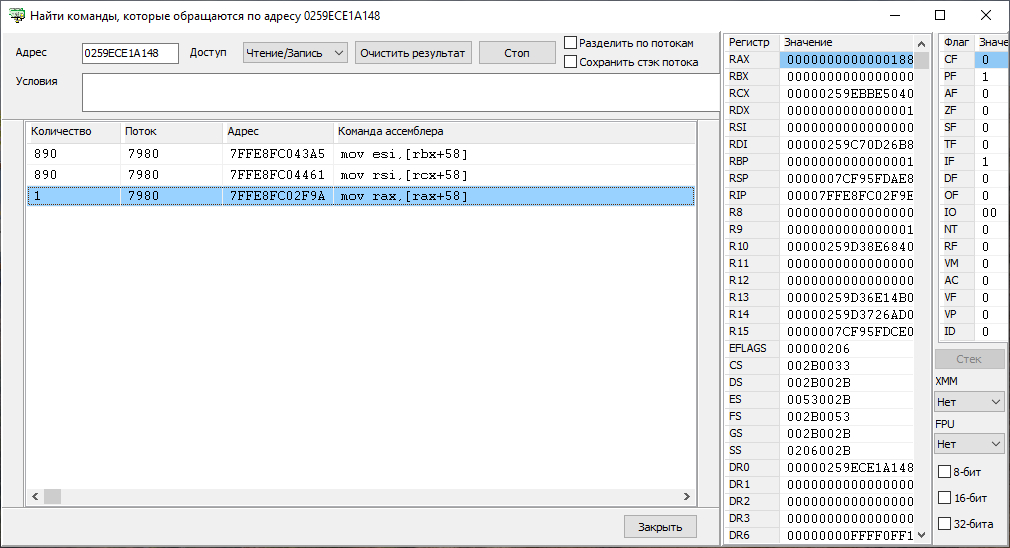Click address cell 7FFE8FC04461

278,175
